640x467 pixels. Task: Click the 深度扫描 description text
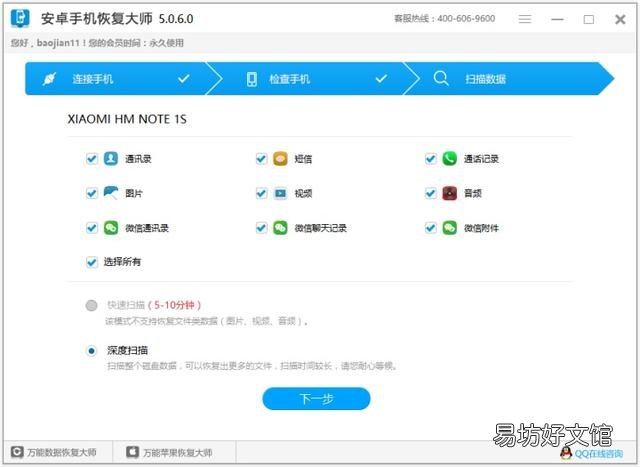[252, 366]
